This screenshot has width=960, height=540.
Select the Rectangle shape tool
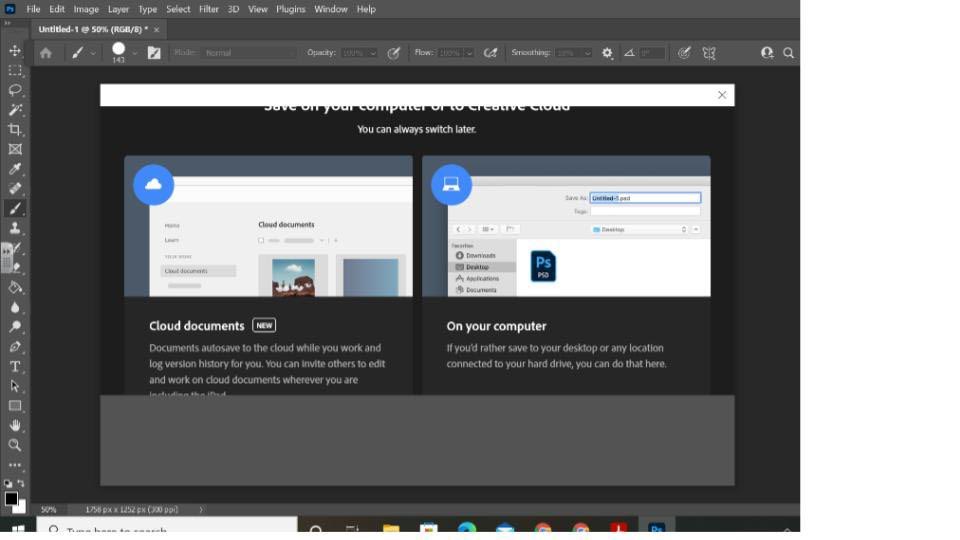(x=15, y=406)
